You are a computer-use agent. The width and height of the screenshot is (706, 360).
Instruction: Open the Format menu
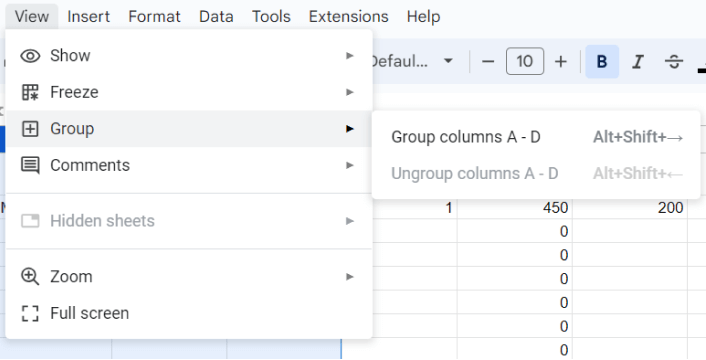pyautogui.click(x=154, y=17)
